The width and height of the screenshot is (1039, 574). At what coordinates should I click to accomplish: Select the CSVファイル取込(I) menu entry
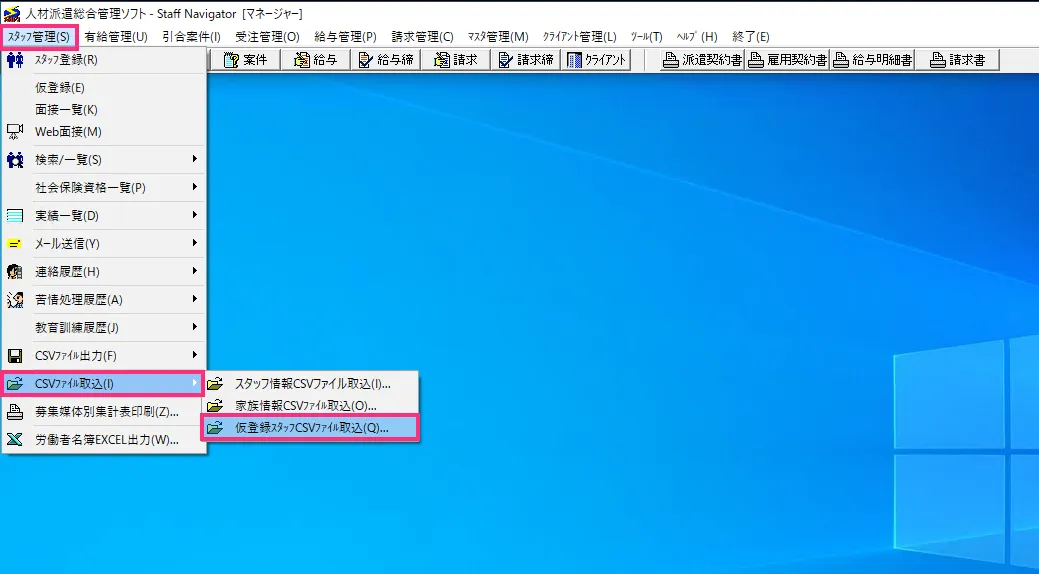(x=103, y=384)
